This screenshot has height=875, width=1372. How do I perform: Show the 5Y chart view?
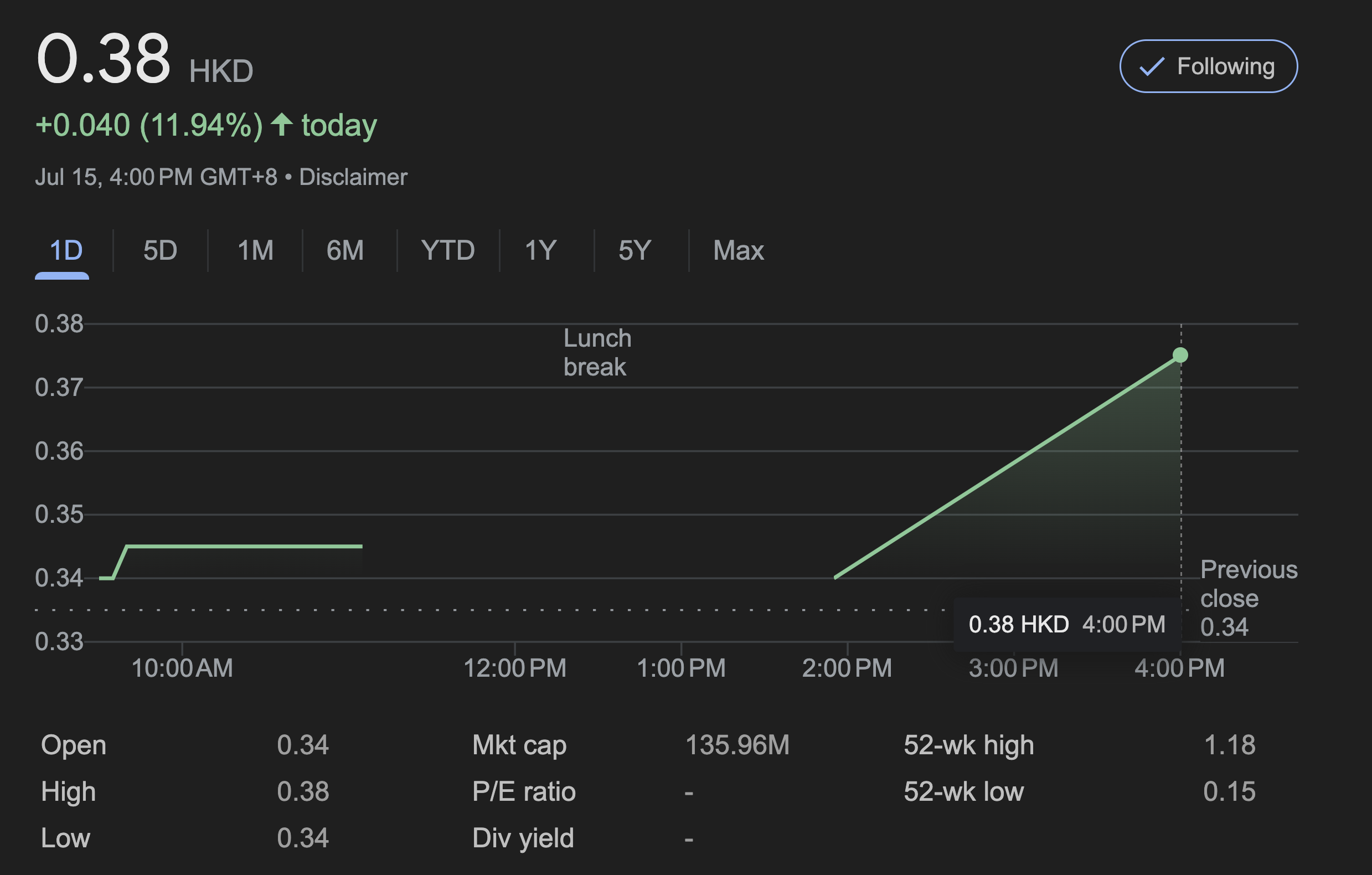click(x=634, y=250)
